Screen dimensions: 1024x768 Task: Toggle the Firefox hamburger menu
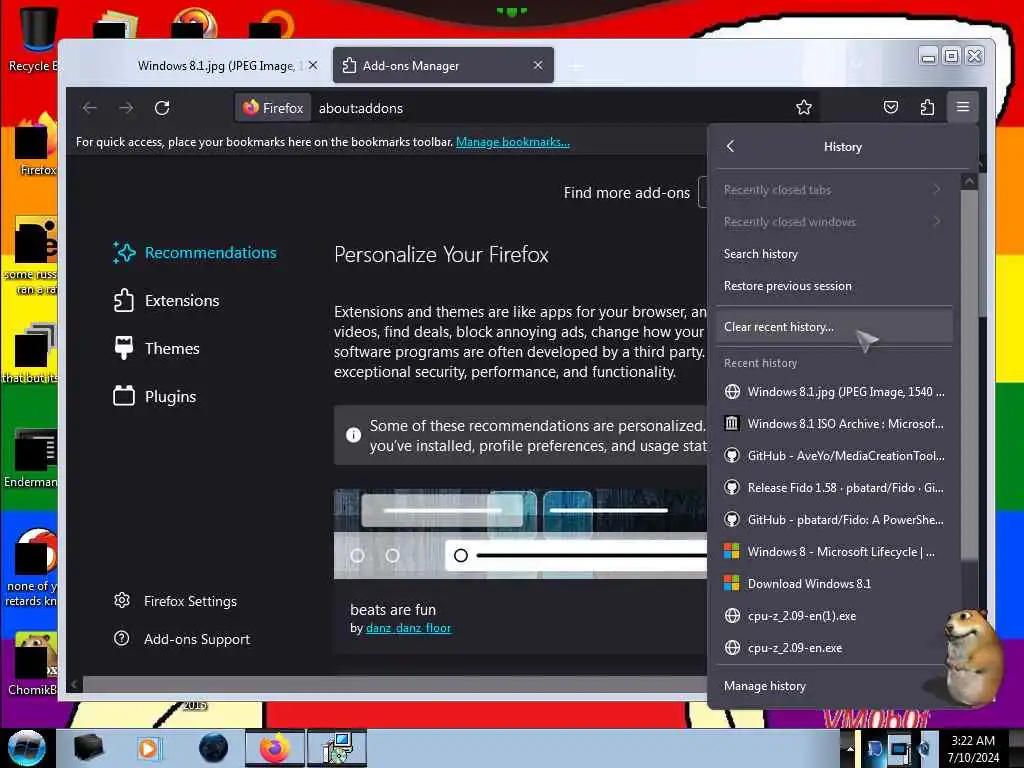[x=963, y=107]
